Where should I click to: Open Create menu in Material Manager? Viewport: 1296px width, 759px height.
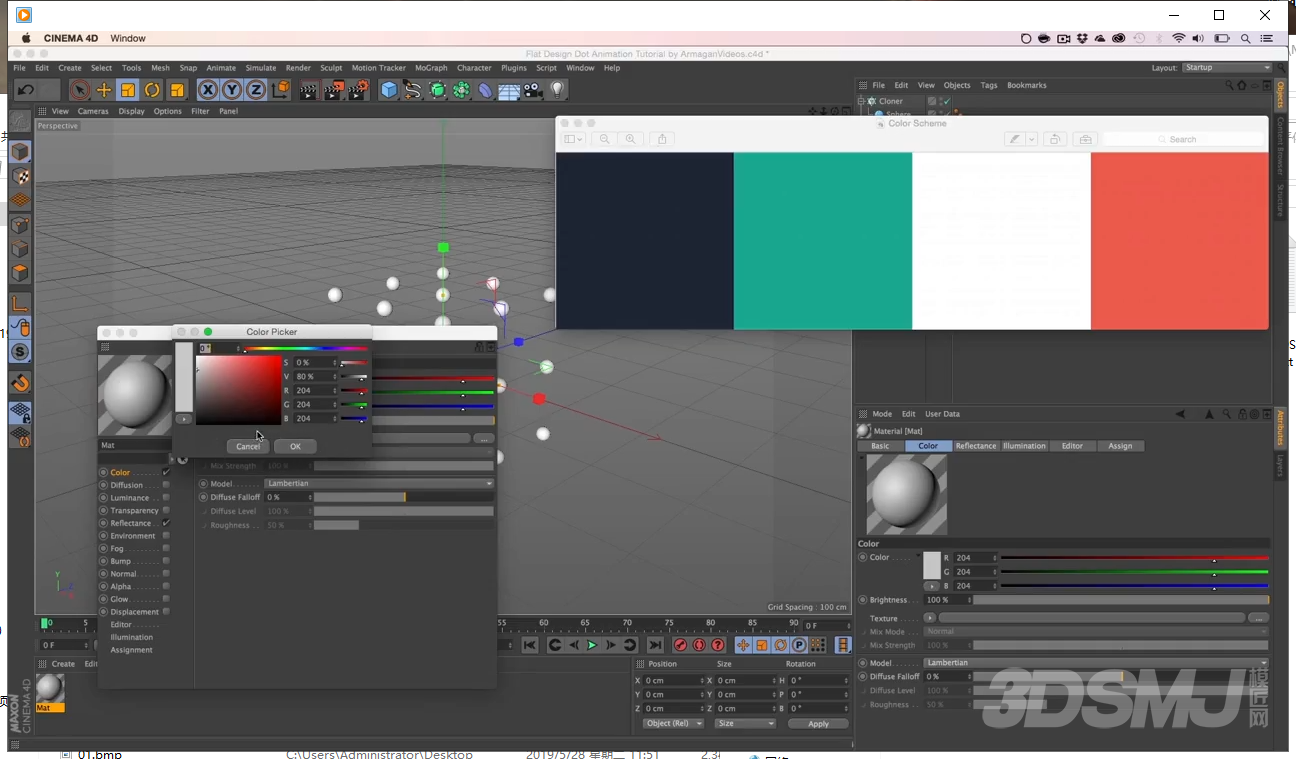(63, 664)
